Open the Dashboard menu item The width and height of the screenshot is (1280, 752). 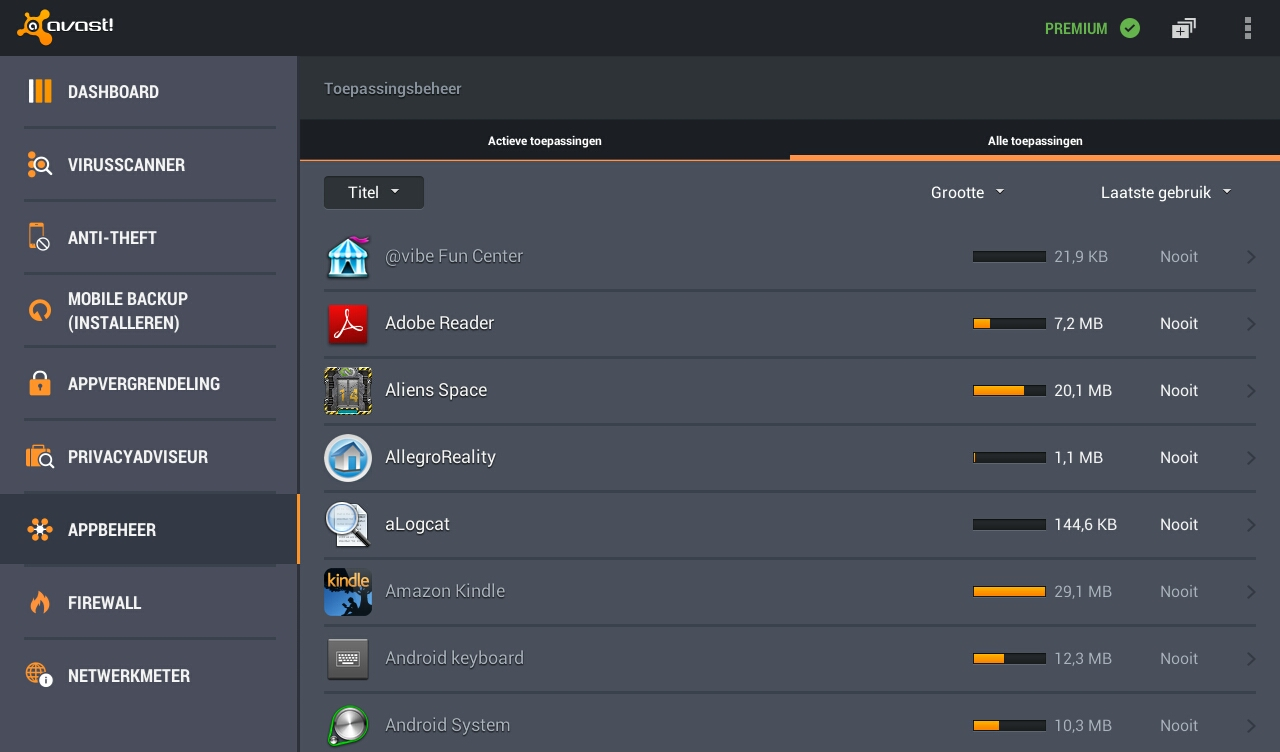click(149, 92)
